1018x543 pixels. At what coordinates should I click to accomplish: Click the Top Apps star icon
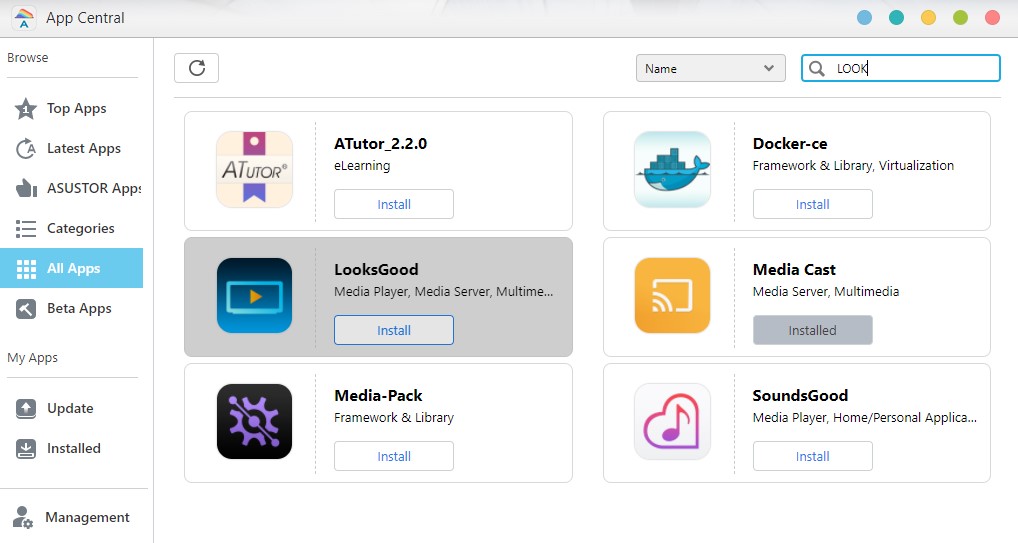click(x=26, y=108)
